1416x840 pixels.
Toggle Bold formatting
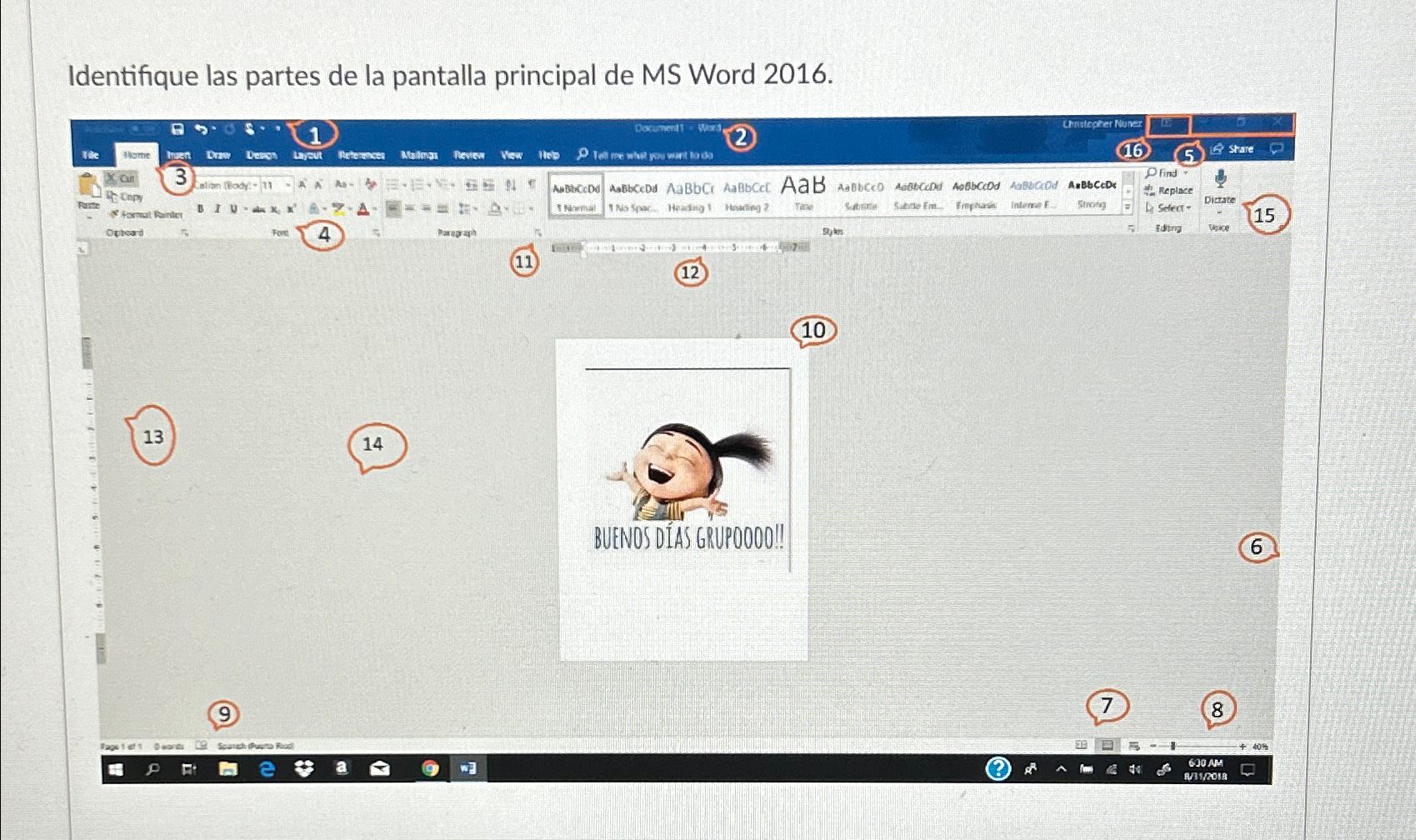[x=200, y=209]
